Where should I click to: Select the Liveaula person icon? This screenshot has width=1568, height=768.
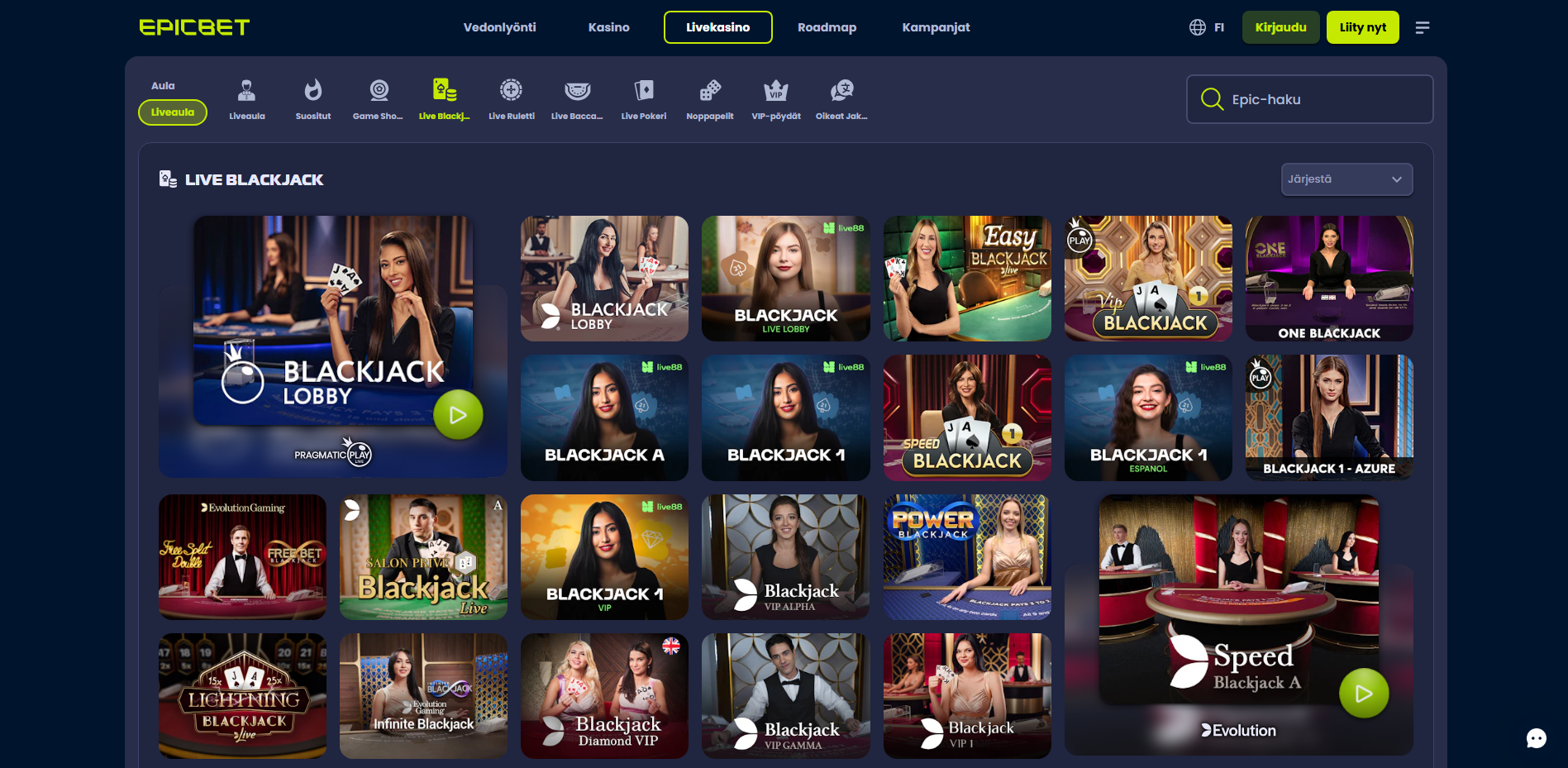click(x=246, y=91)
